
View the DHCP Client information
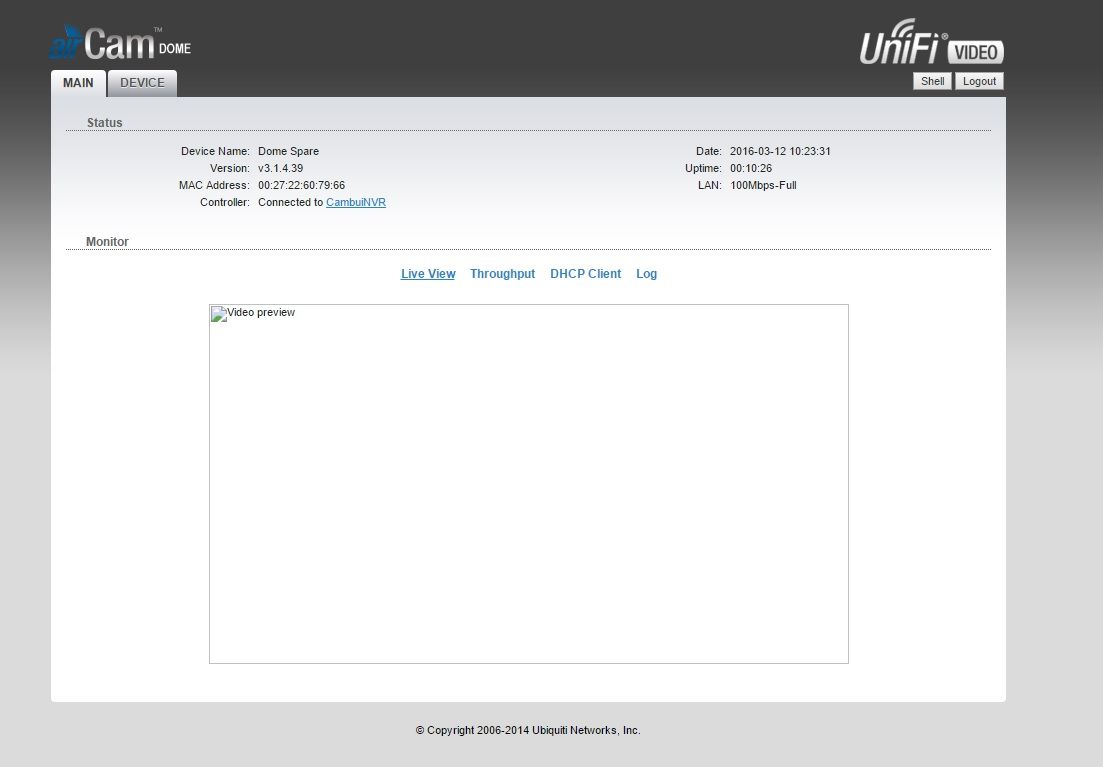pyautogui.click(x=585, y=274)
